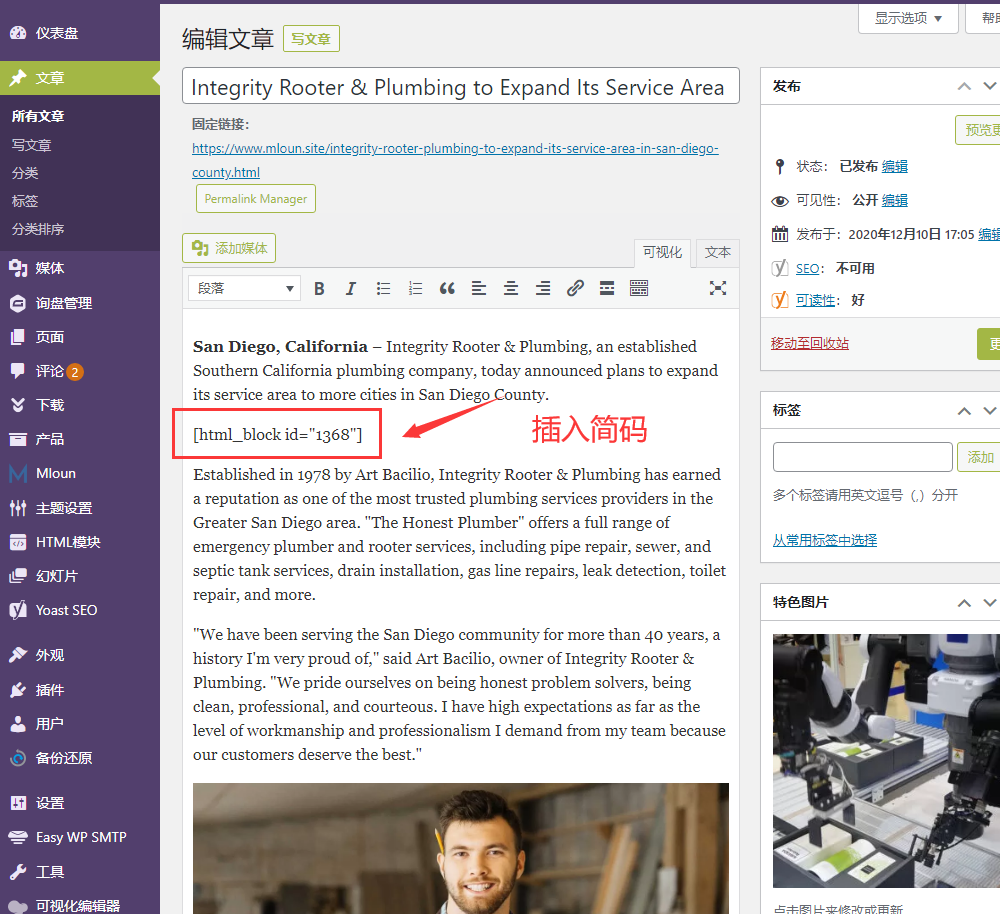1000x914 pixels.
Task: Click 添加 button to add tag
Action: pyautogui.click(x=980, y=457)
